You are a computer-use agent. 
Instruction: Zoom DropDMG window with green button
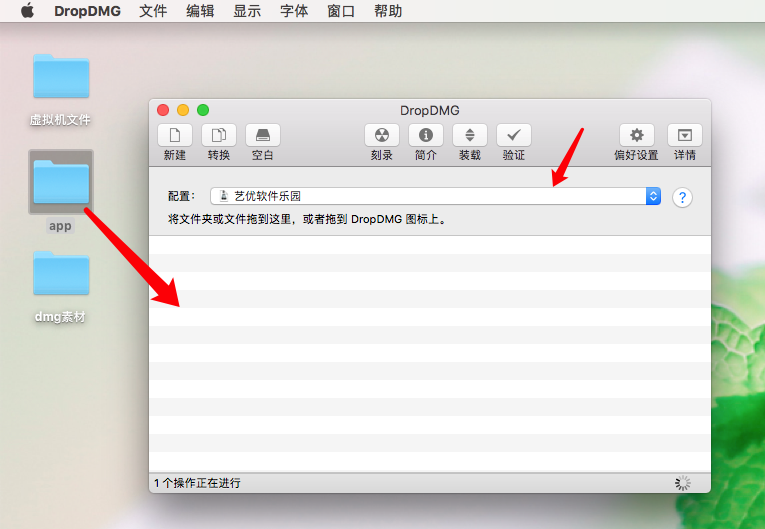(203, 110)
